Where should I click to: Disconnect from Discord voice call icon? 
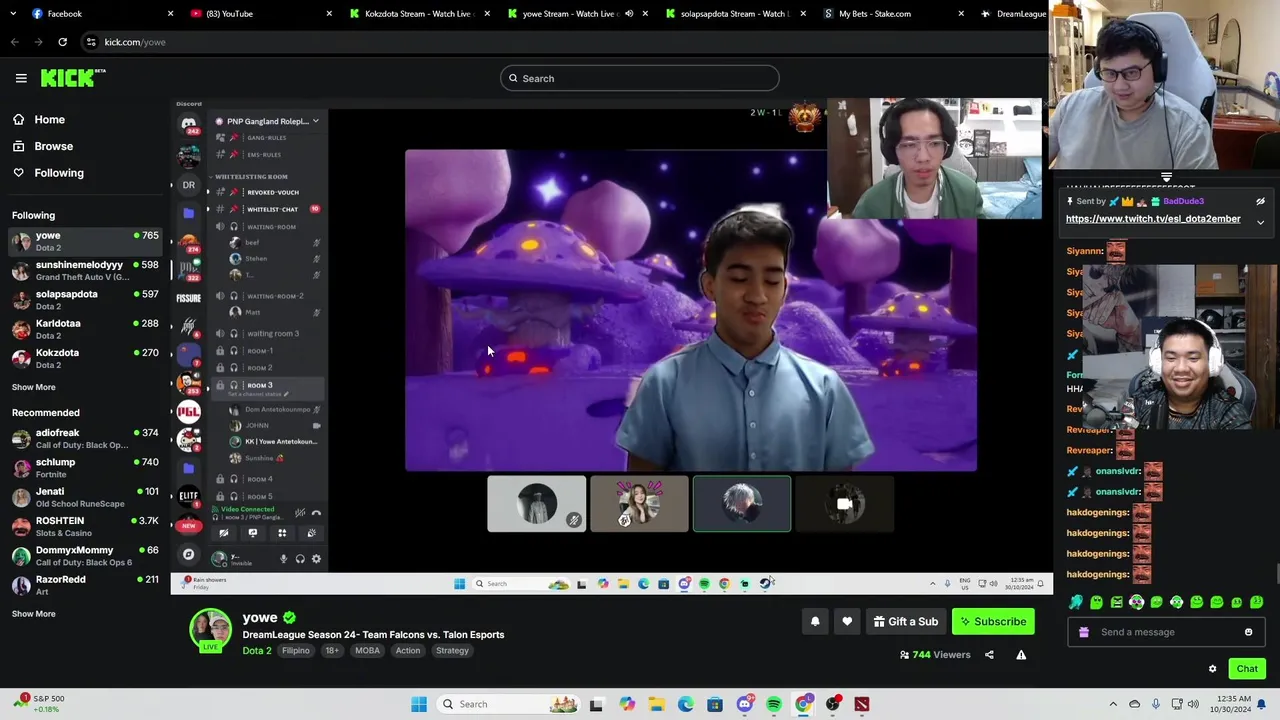316,513
